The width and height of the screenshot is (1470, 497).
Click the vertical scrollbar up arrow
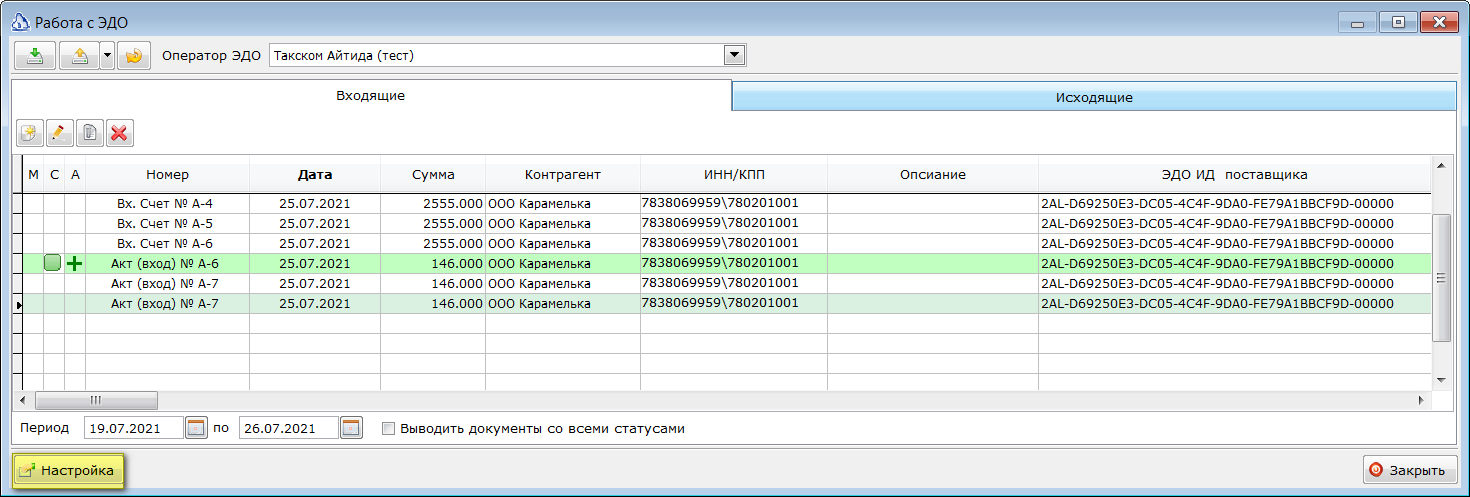[1441, 165]
